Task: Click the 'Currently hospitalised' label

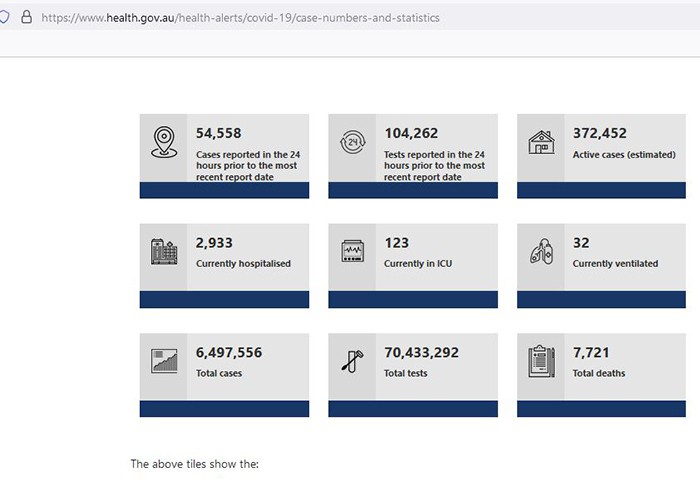Action: point(243,264)
